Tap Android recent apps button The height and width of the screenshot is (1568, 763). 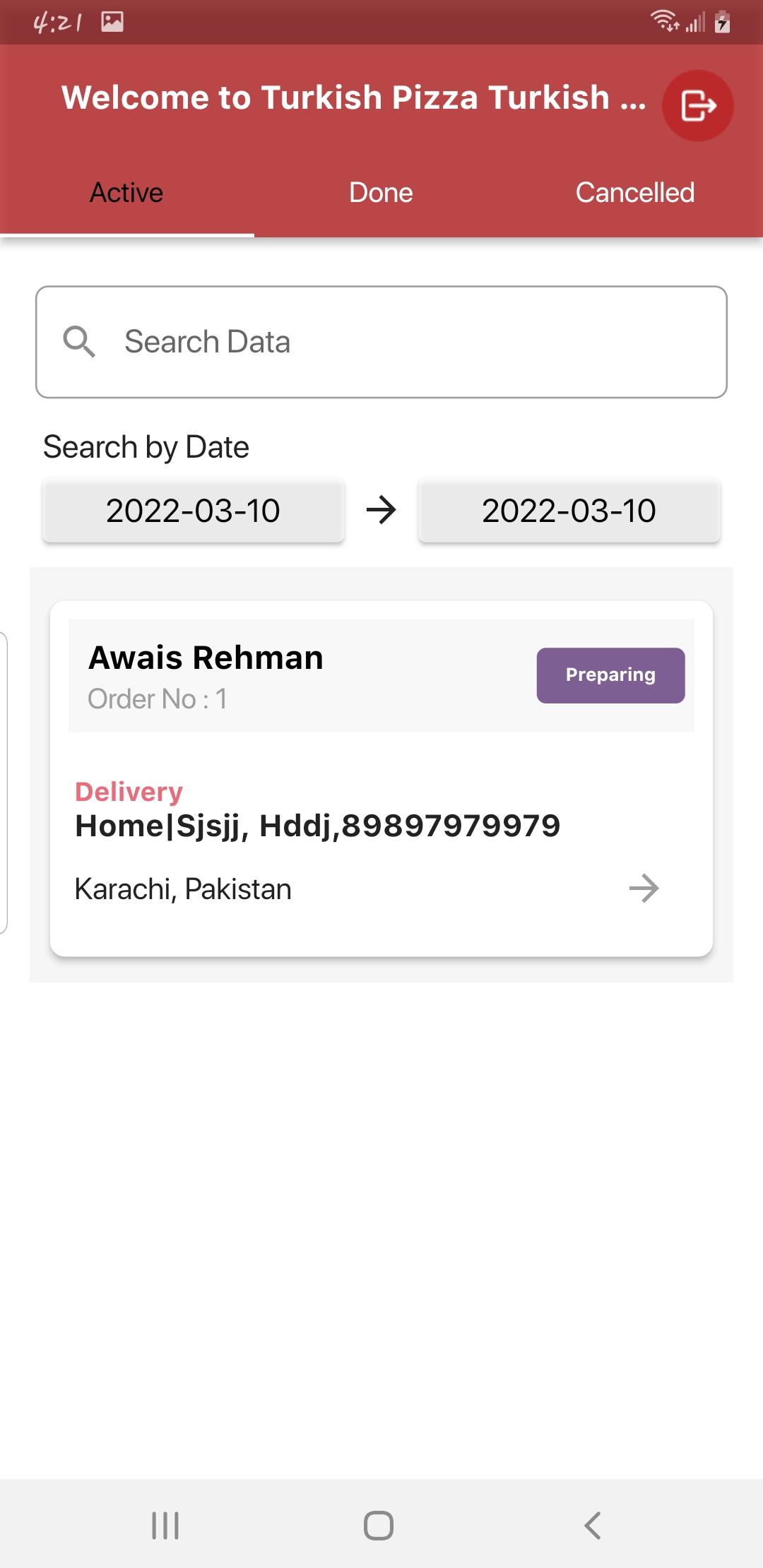pyautogui.click(x=165, y=1526)
